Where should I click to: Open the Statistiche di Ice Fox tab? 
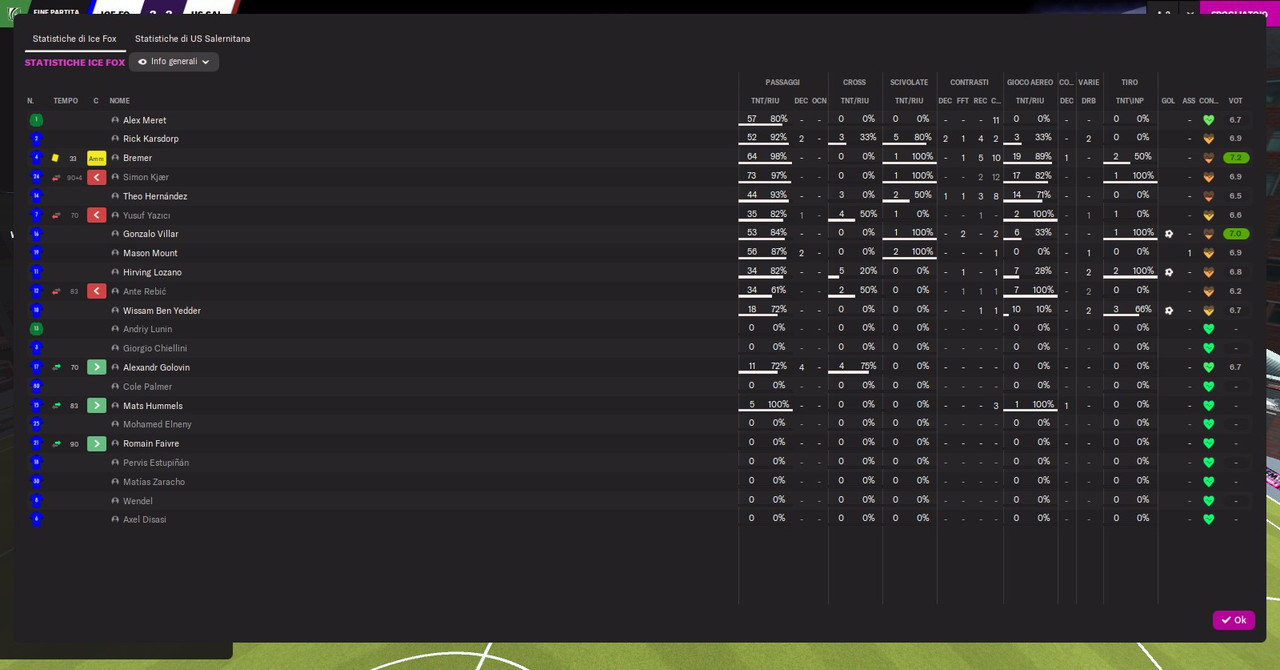coord(75,39)
